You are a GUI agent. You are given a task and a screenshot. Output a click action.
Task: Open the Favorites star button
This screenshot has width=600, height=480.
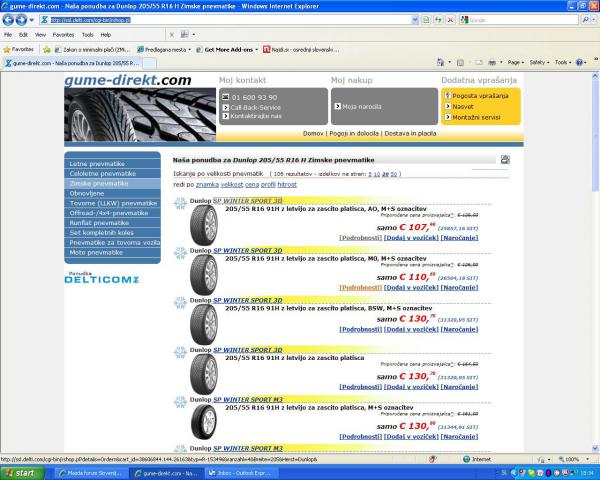pyautogui.click(x=18, y=49)
